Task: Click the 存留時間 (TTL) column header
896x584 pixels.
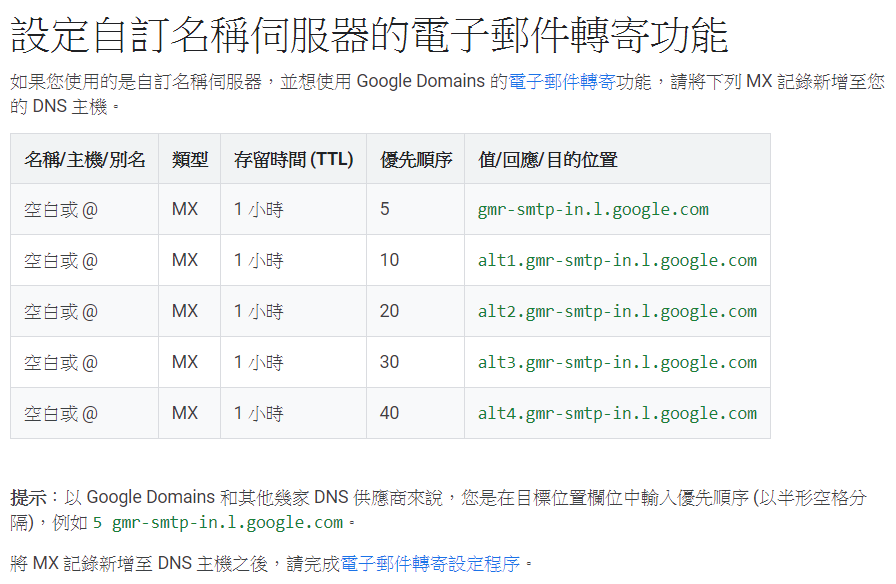Action: coord(294,159)
